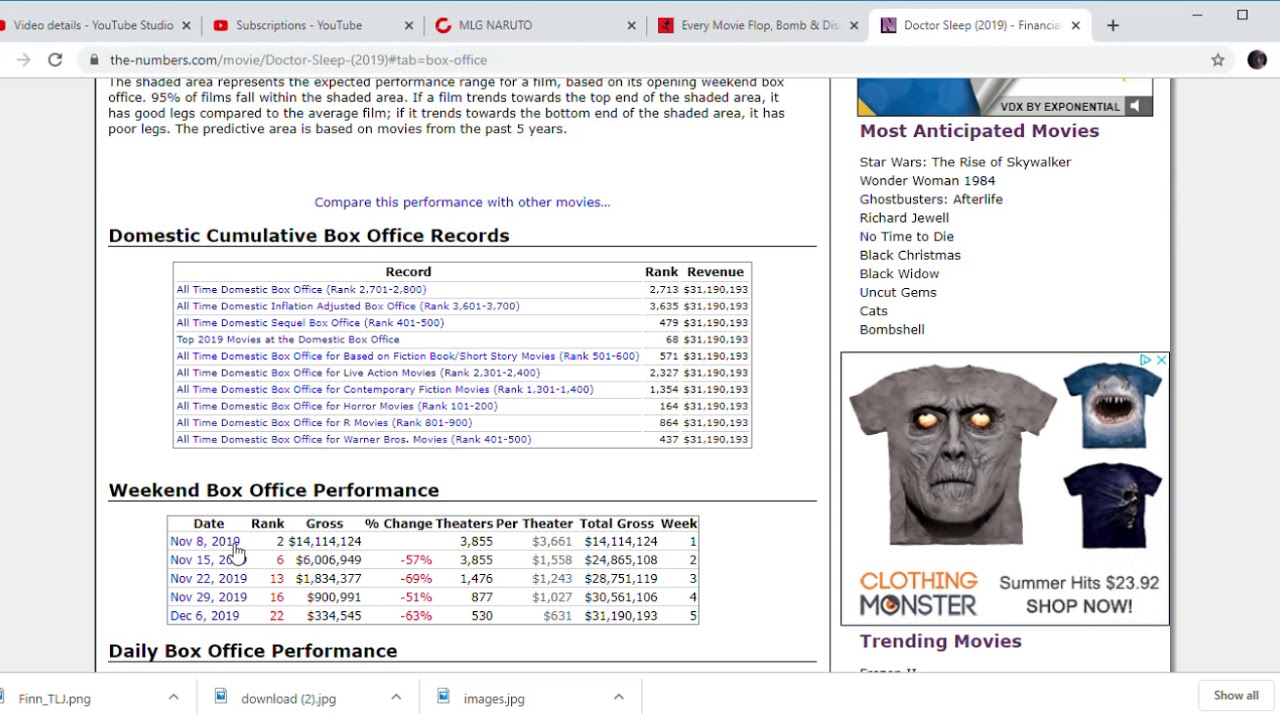
Task: Open downloaded file download (2).jpg
Action: (x=288, y=698)
